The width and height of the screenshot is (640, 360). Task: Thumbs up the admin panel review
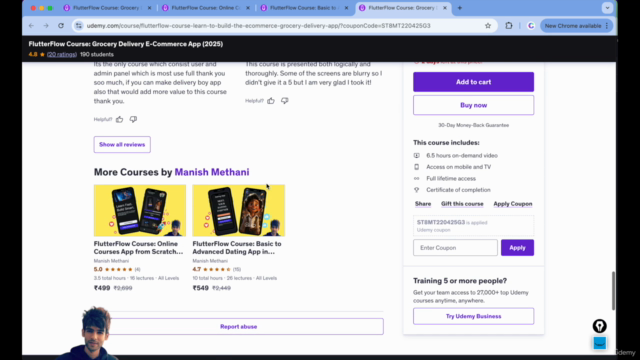coord(120,119)
